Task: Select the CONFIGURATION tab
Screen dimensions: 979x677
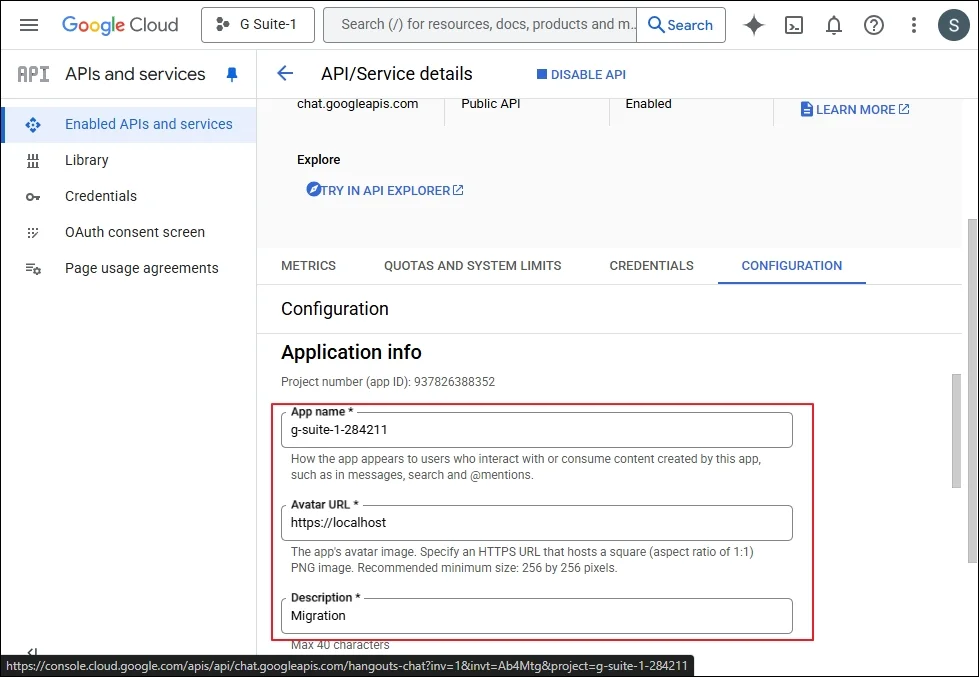Action: [792, 265]
